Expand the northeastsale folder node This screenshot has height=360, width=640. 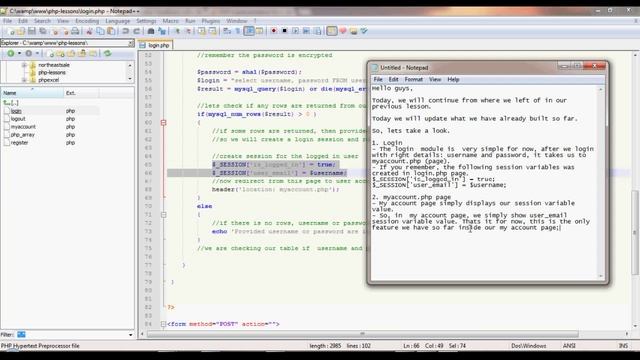[x=24, y=65]
